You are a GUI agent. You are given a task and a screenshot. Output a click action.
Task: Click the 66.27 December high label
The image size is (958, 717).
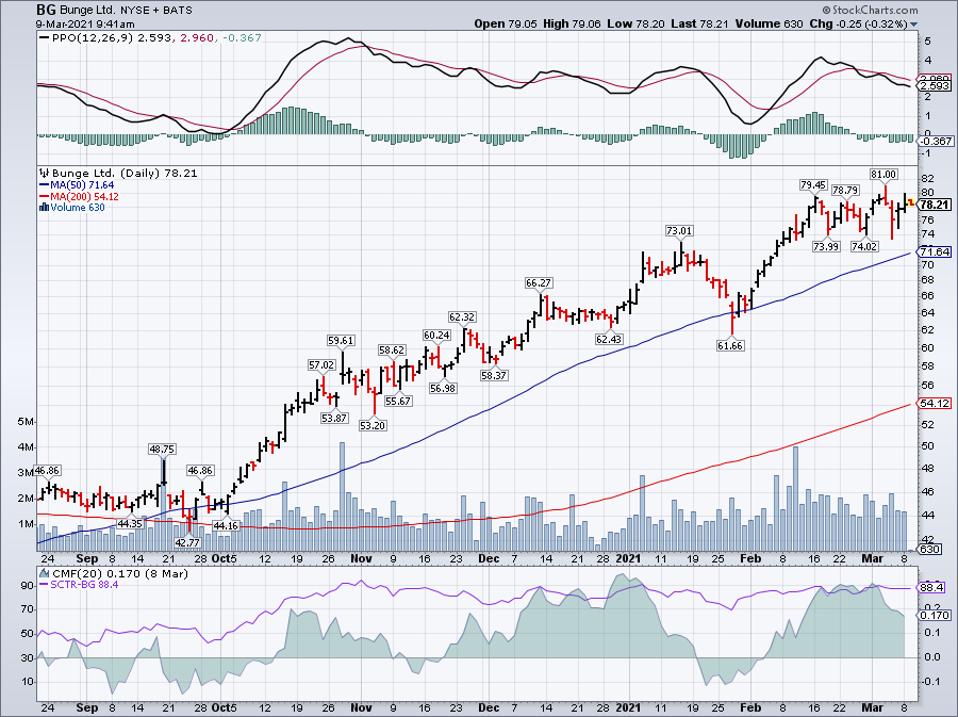click(538, 283)
